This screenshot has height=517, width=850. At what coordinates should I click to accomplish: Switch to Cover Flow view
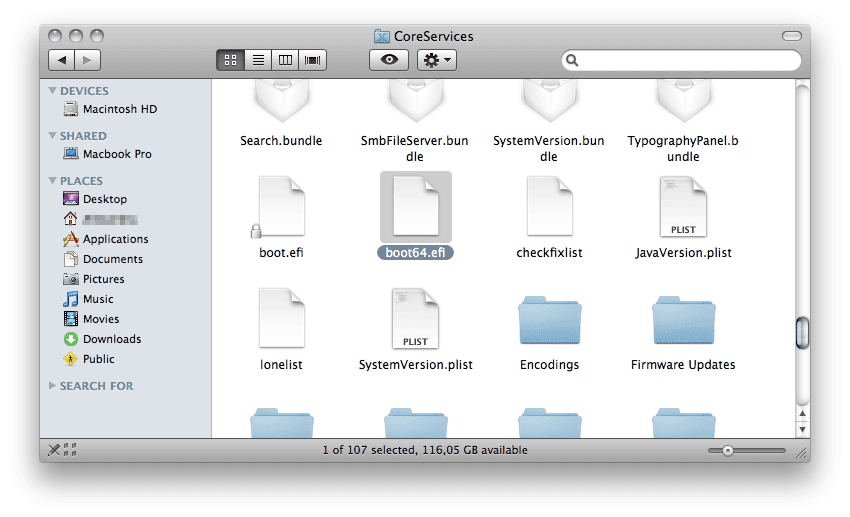(313, 60)
